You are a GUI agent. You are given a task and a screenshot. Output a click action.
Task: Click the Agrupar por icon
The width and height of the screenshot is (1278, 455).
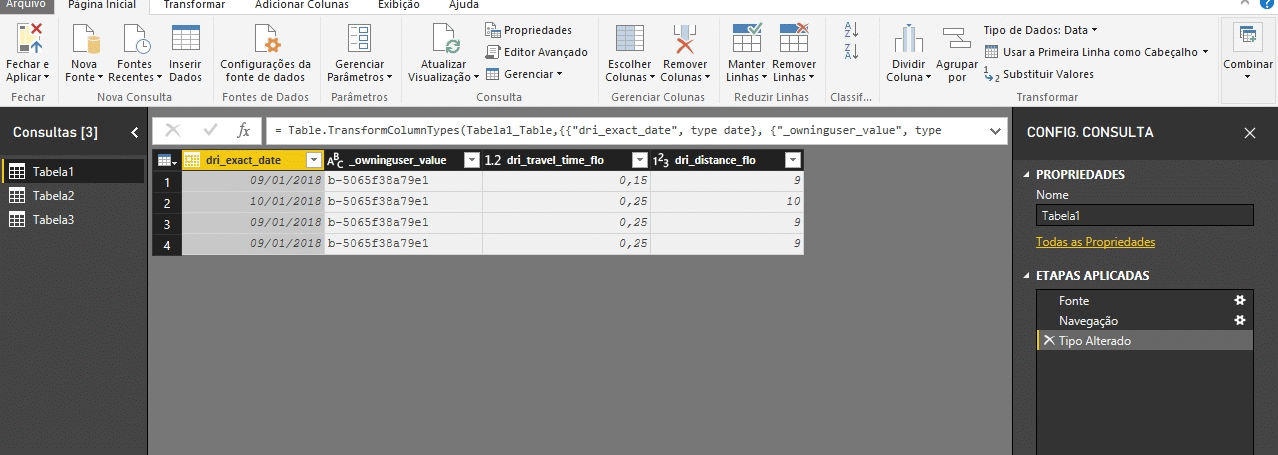[x=957, y=38]
